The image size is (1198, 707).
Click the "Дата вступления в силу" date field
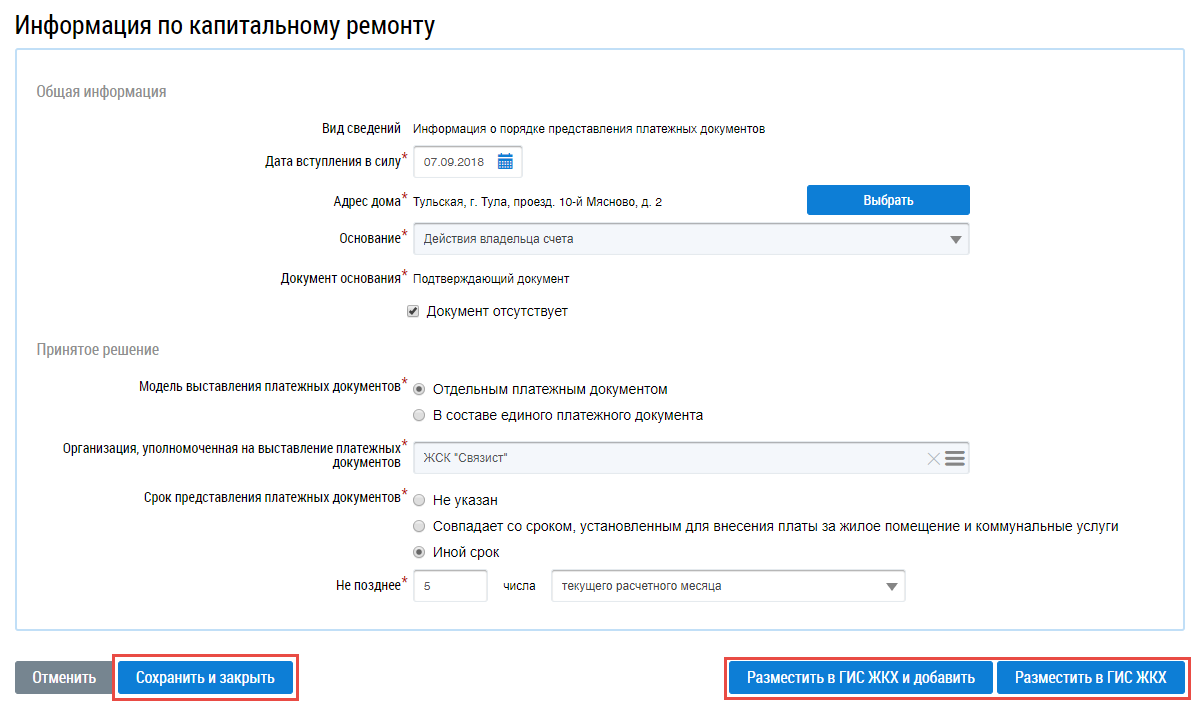pyautogui.click(x=455, y=161)
